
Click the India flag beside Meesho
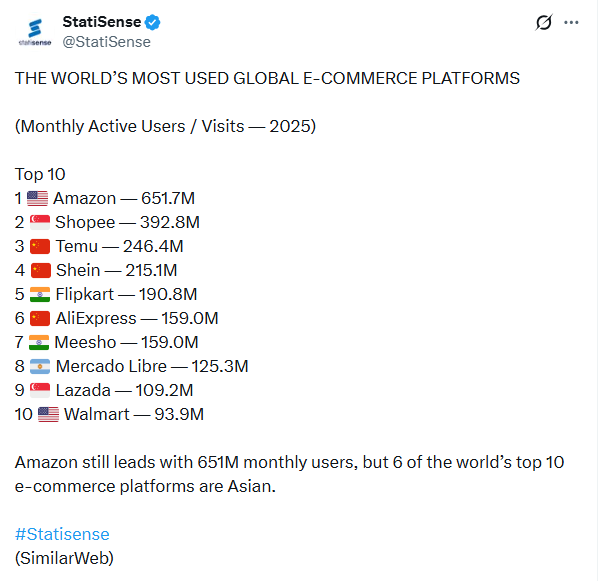click(x=40, y=342)
